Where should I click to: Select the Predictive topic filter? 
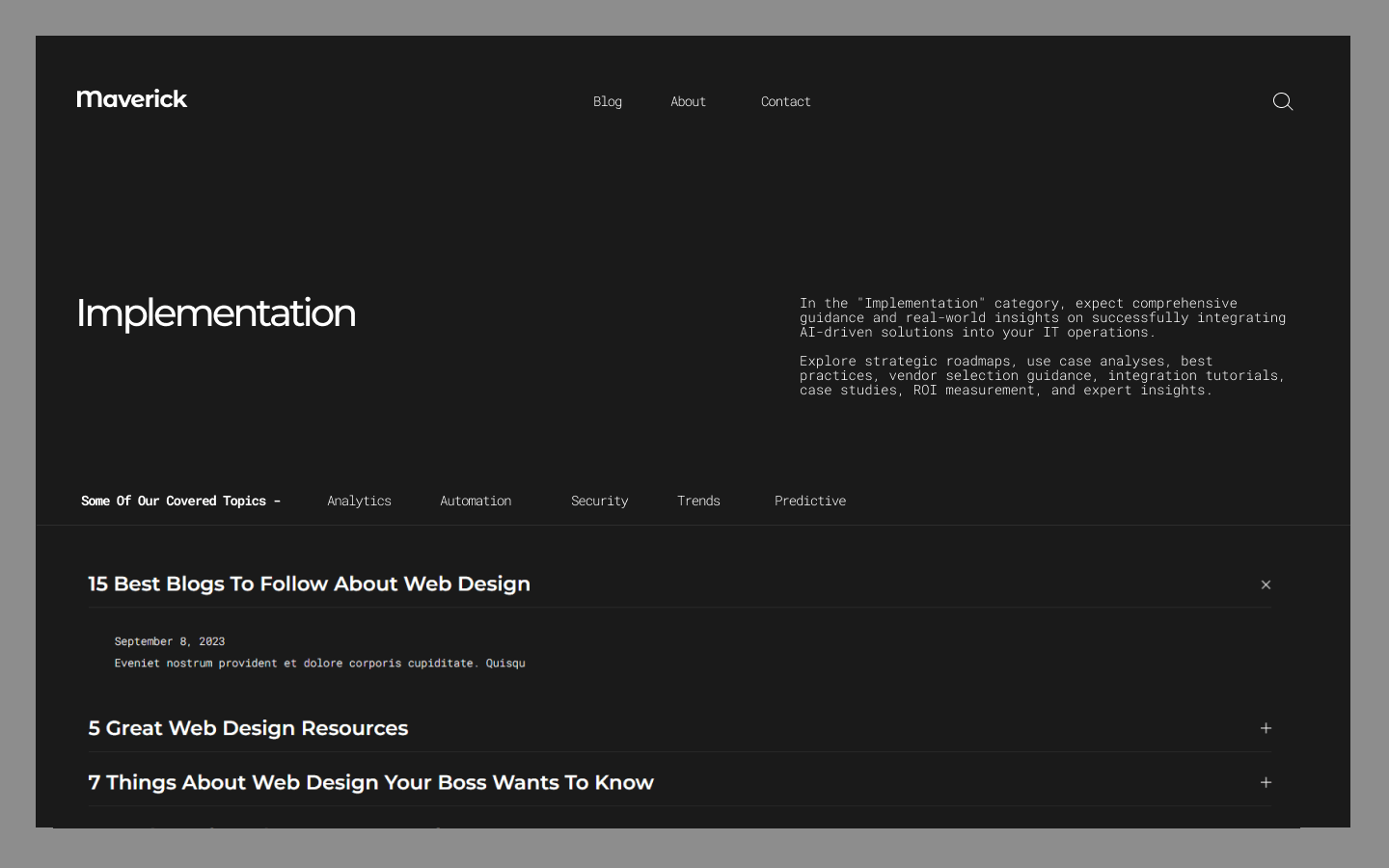tap(809, 501)
